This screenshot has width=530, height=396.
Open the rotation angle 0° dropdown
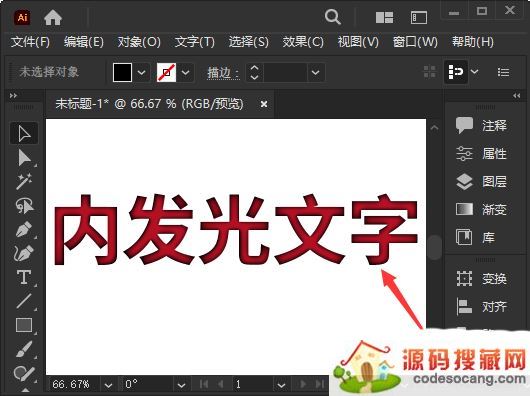pyautogui.click(x=181, y=385)
